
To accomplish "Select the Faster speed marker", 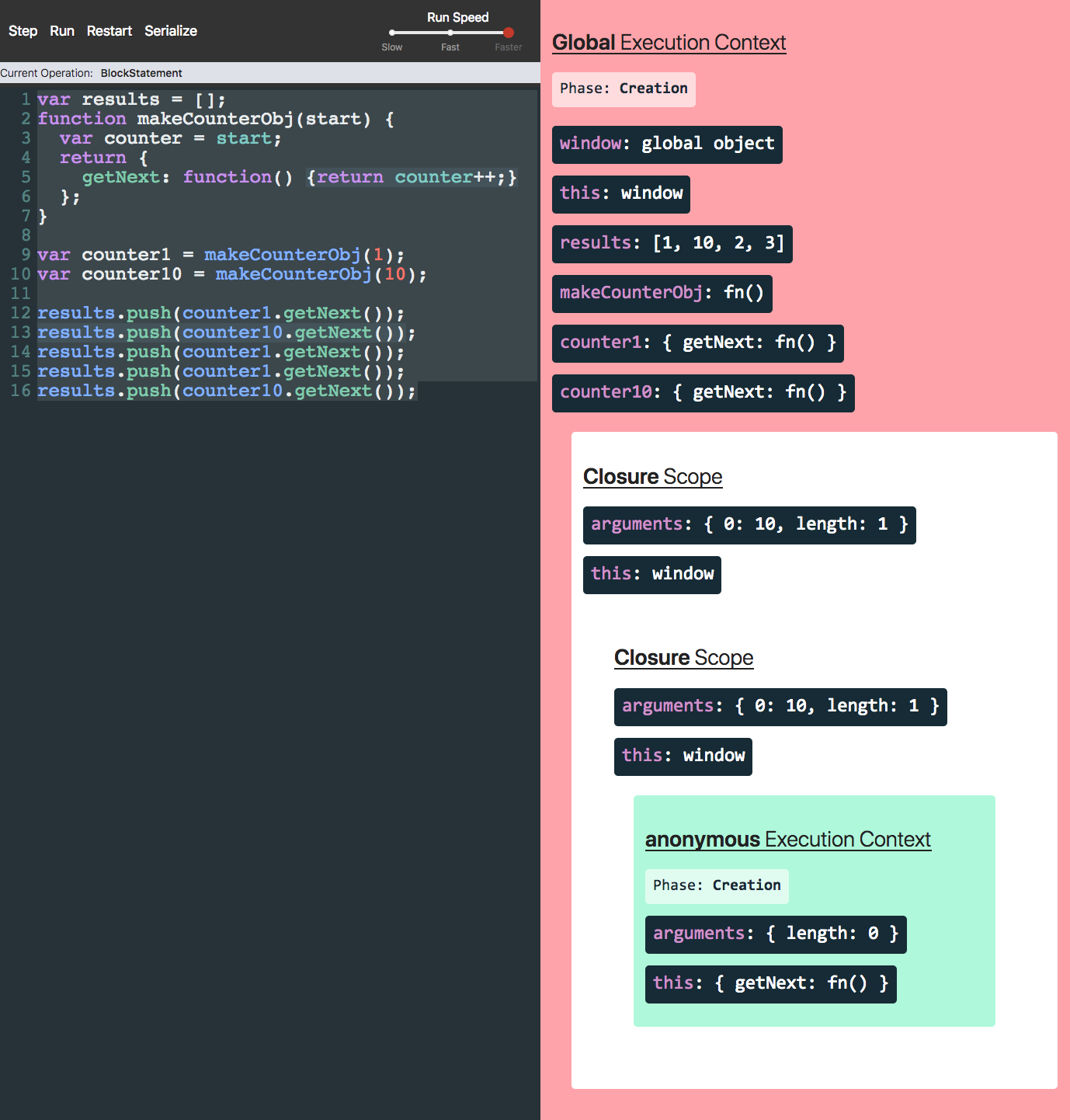I will pyautogui.click(x=508, y=33).
